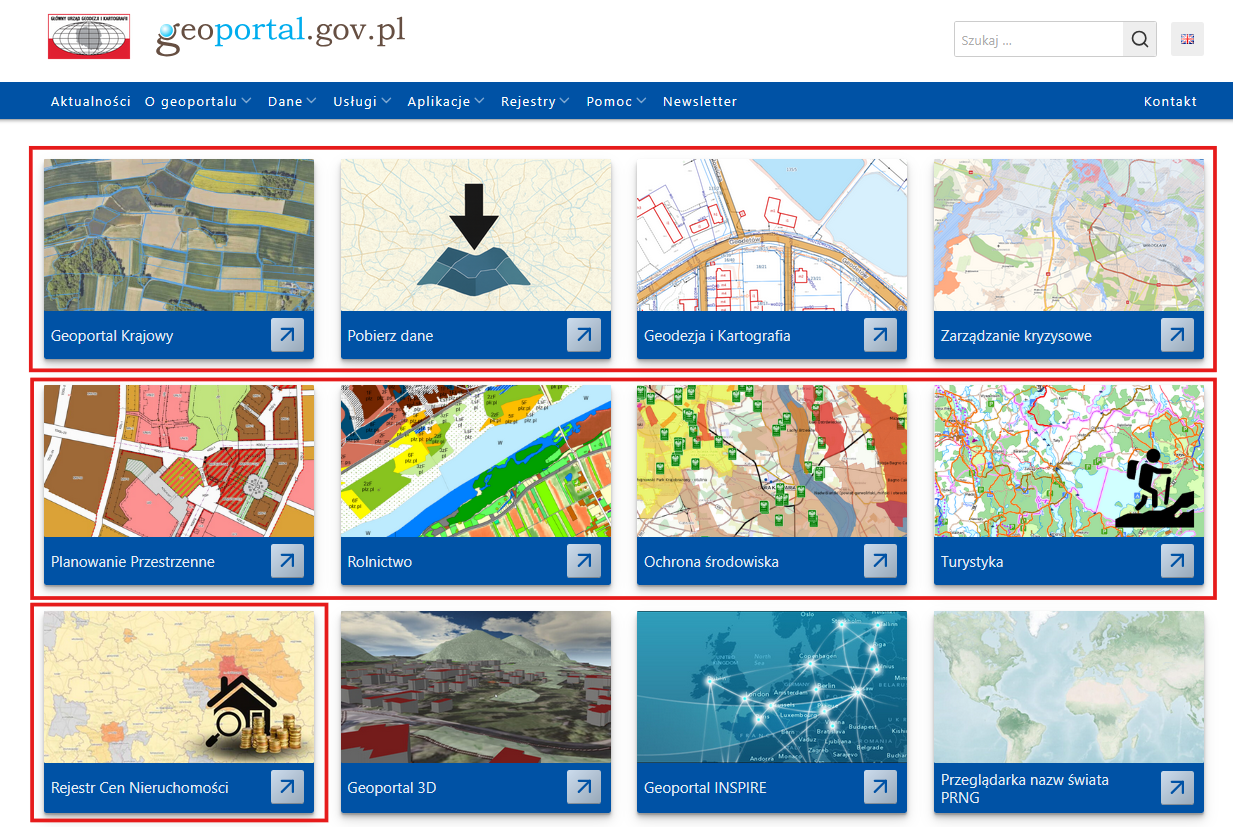
Task: Click the Geodezja i Kartografia title link
Action: click(x=717, y=336)
